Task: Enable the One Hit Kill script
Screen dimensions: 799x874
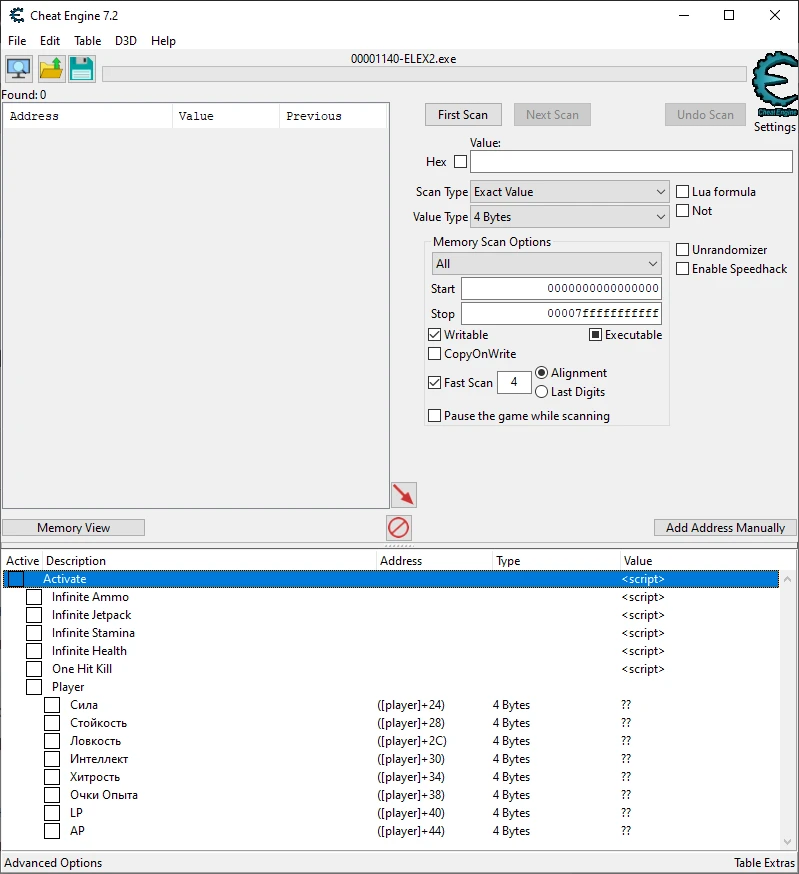Action: pyautogui.click(x=34, y=669)
